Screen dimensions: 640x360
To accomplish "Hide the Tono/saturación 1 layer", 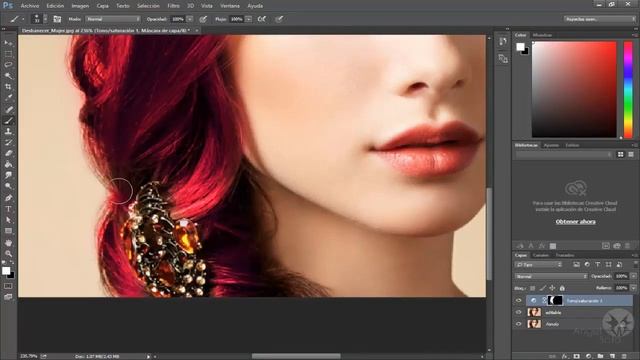I will (518, 301).
